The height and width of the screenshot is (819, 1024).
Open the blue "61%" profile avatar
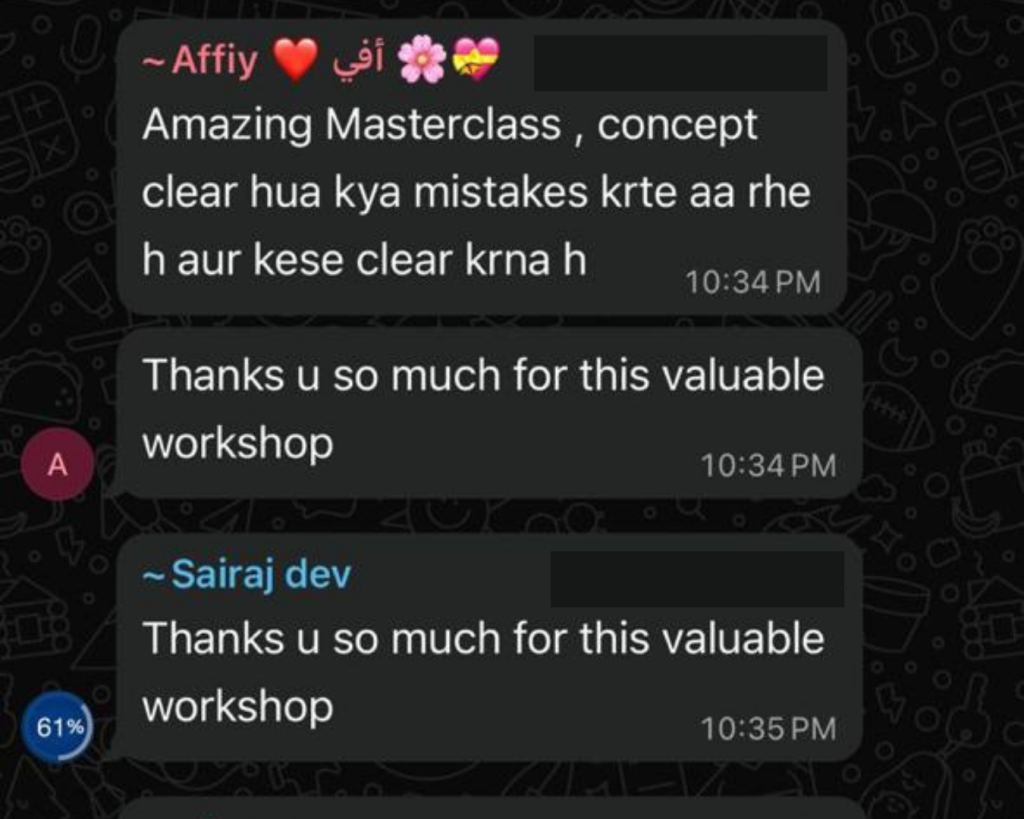pos(57,726)
